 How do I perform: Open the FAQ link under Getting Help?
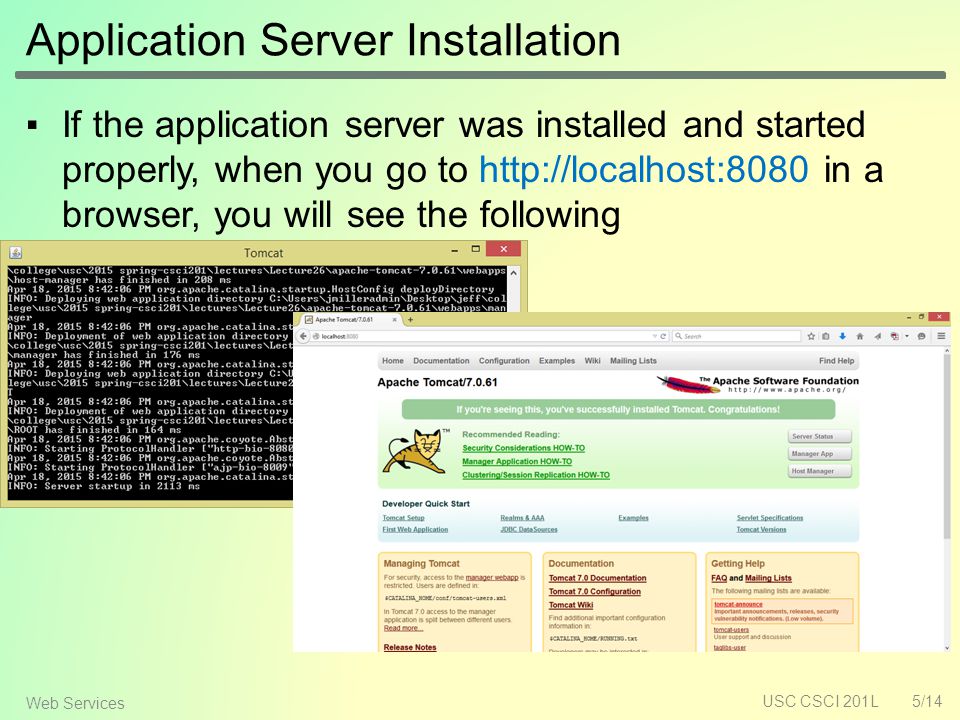coord(719,578)
